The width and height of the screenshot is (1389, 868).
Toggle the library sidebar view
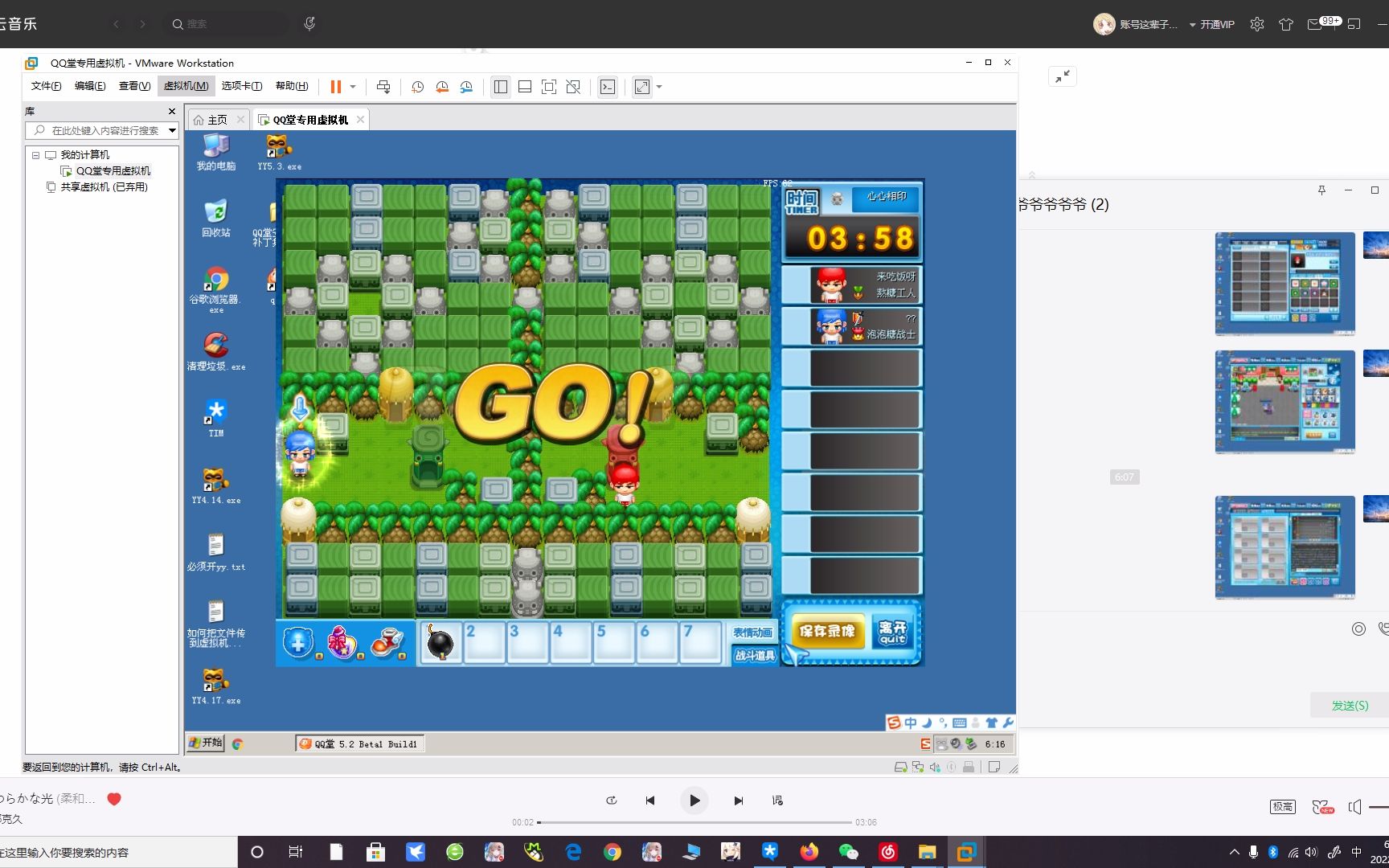pyautogui.click(x=501, y=87)
